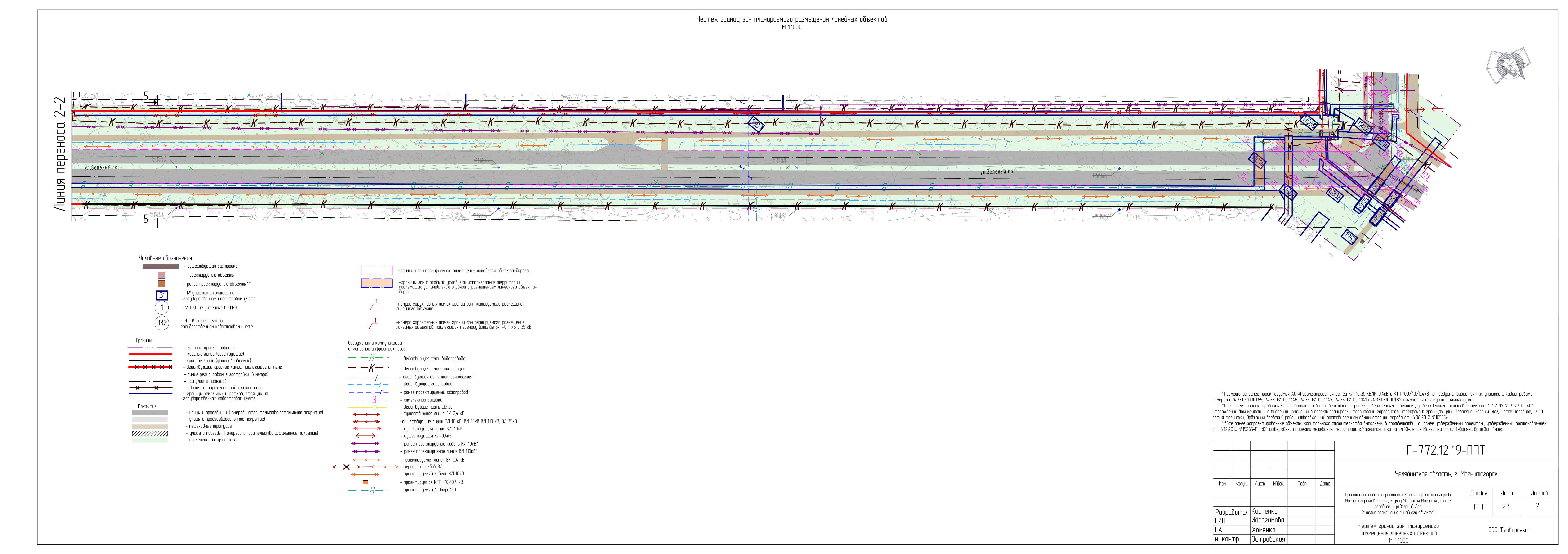Click the magenta dashed road zone boundary box
Screen dimensions: 1568x554
pos(376,270)
